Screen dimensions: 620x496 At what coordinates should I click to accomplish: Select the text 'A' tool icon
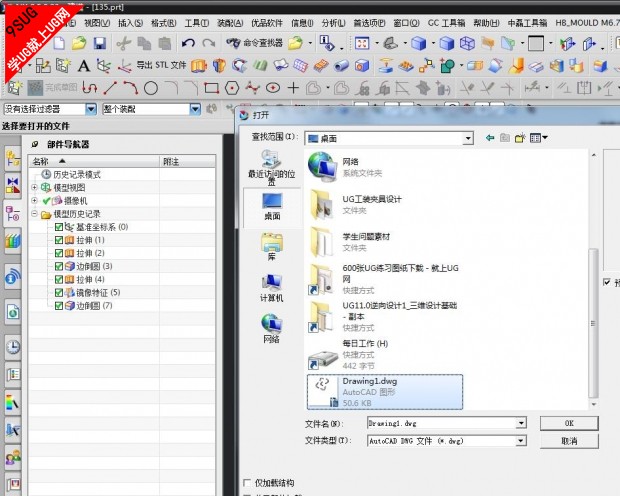[83, 66]
